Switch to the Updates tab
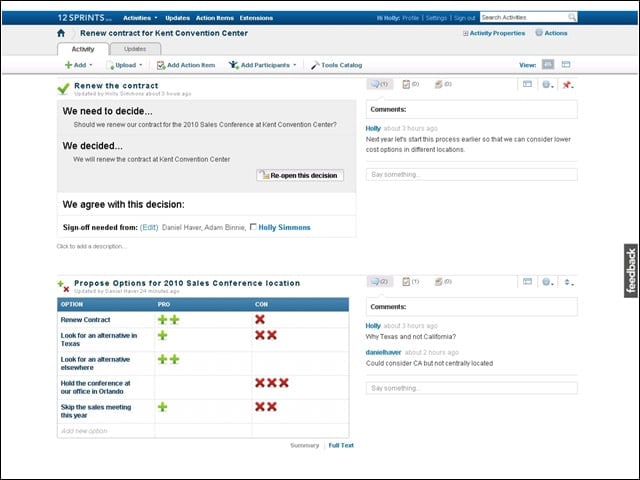The width and height of the screenshot is (640, 480). 135,49
